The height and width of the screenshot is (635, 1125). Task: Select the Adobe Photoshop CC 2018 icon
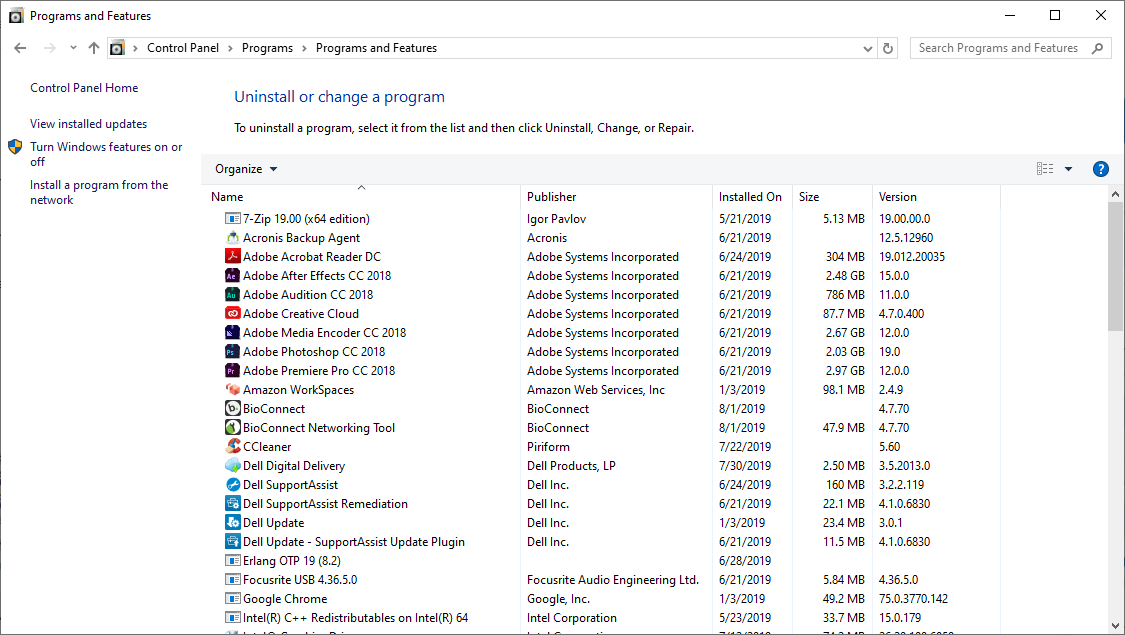tap(232, 351)
